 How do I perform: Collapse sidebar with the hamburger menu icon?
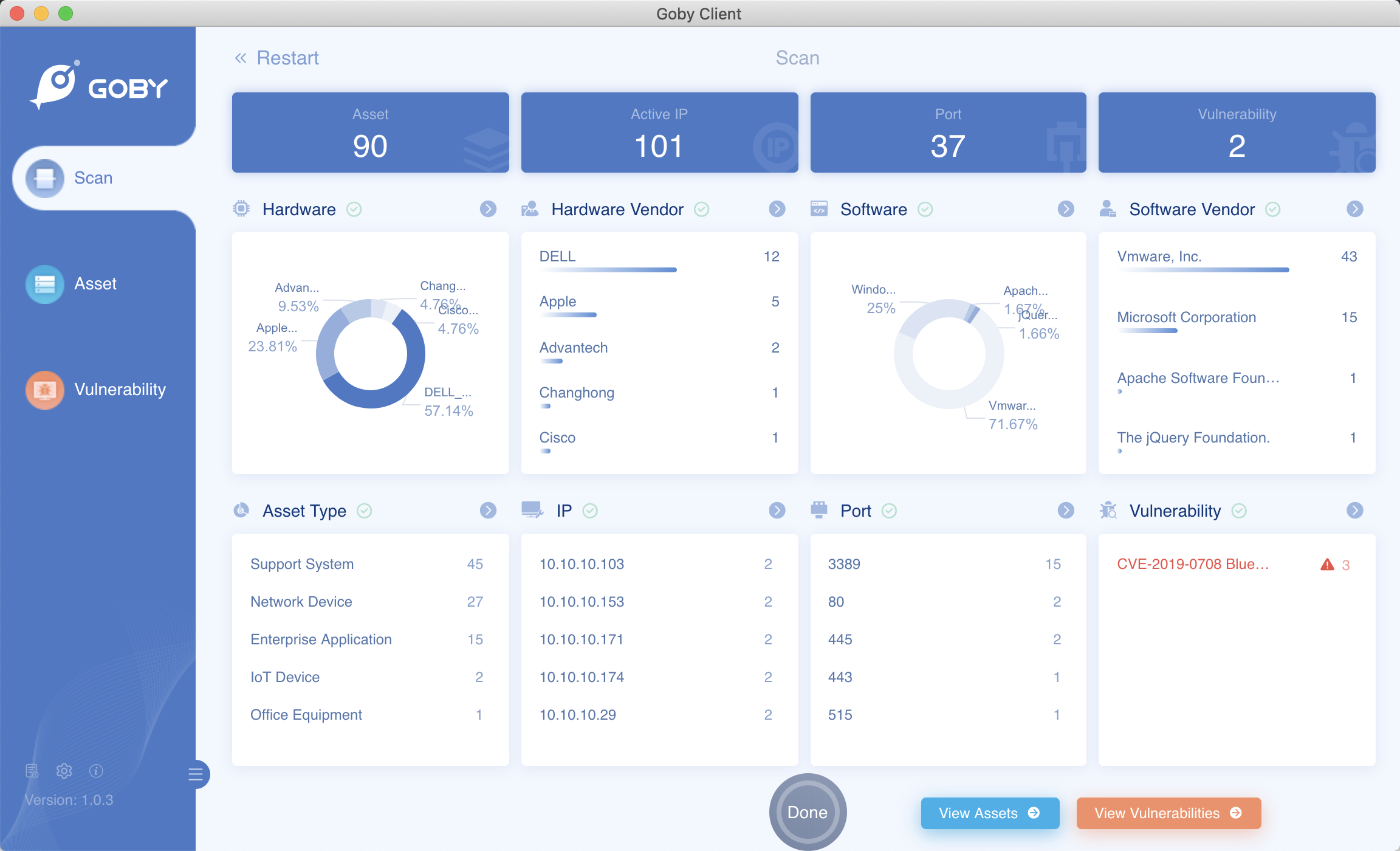[196, 774]
